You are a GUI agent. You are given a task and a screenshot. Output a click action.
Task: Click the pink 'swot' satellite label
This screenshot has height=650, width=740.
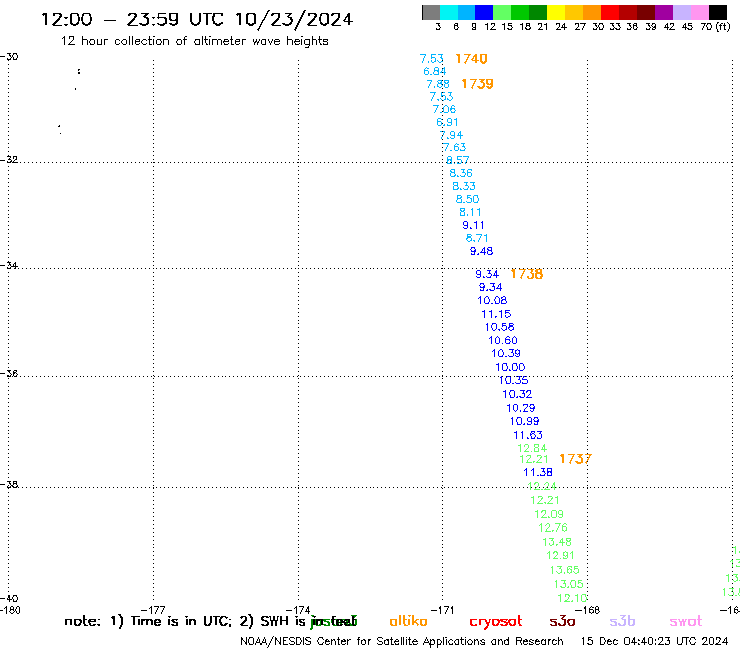pos(686,622)
